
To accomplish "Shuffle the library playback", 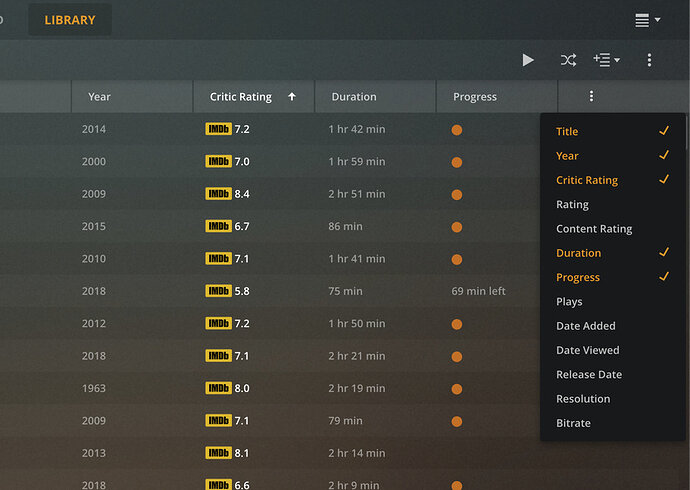I will (x=568, y=60).
